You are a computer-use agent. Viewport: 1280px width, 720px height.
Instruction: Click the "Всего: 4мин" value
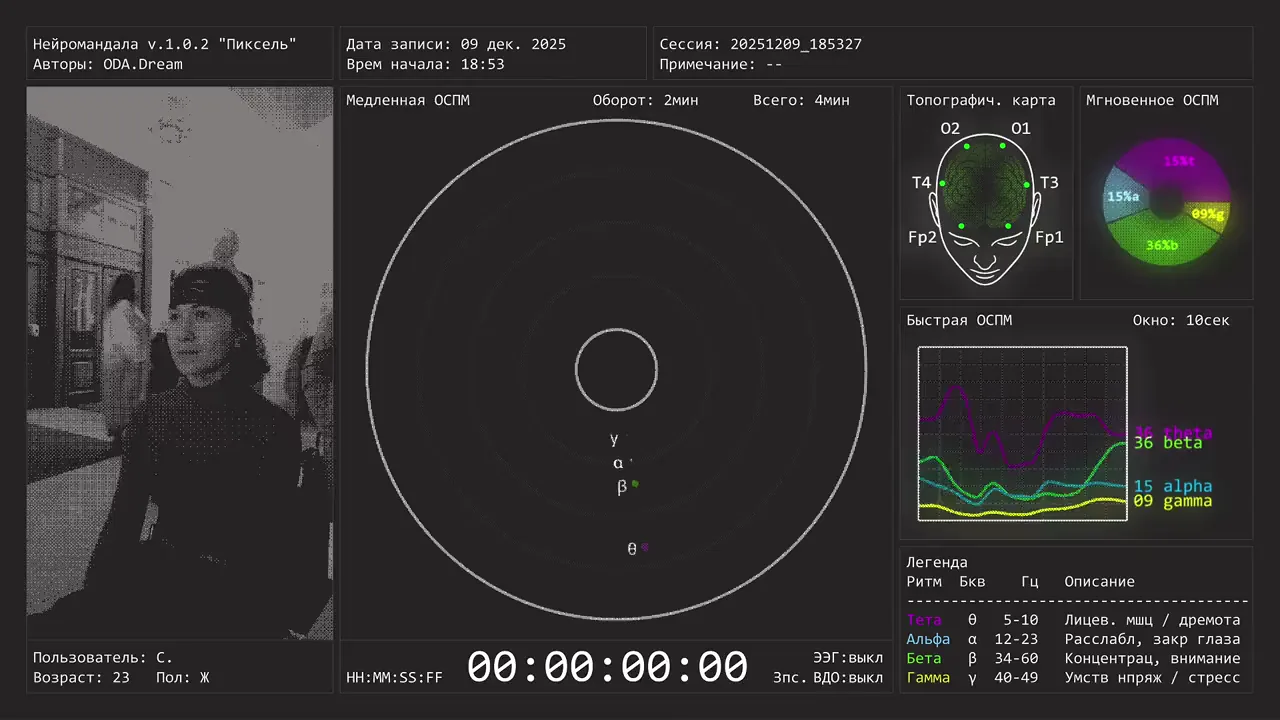pos(801,100)
